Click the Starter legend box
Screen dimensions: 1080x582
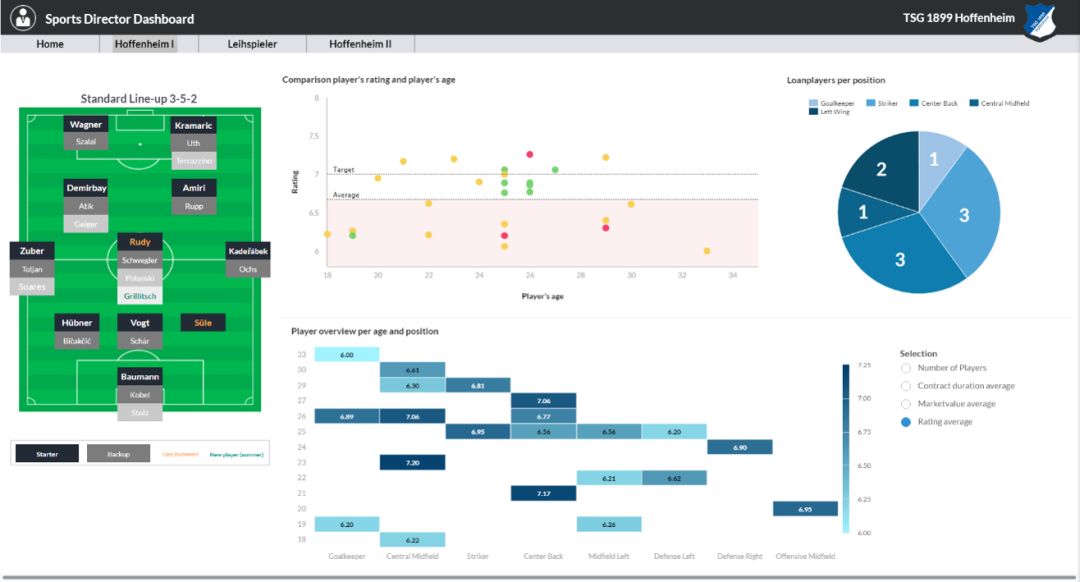coord(47,454)
